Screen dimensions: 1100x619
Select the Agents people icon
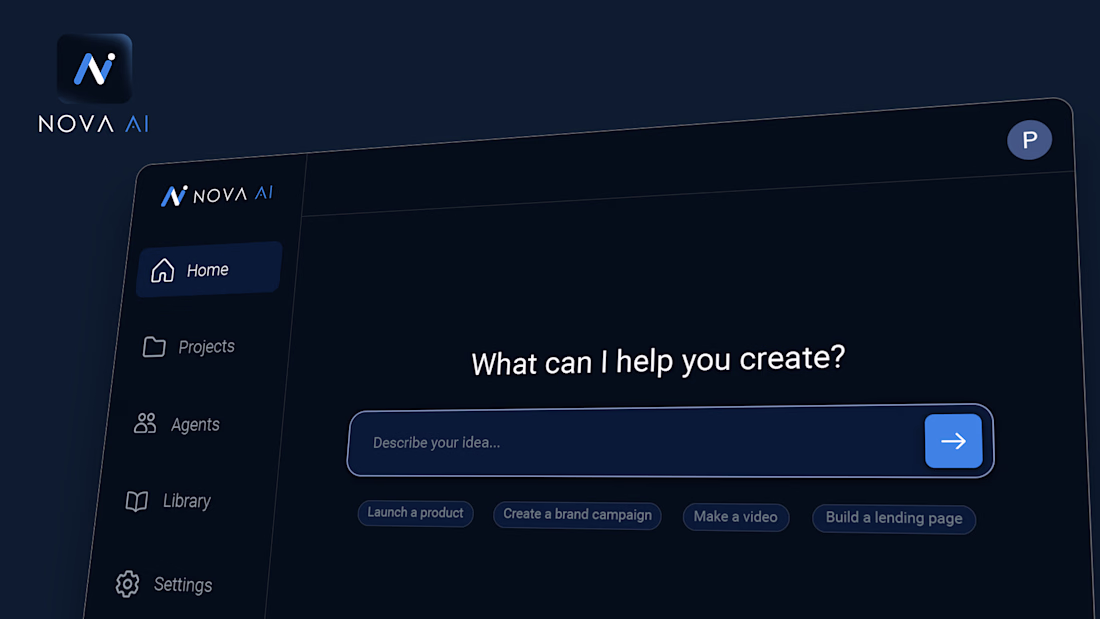point(145,423)
